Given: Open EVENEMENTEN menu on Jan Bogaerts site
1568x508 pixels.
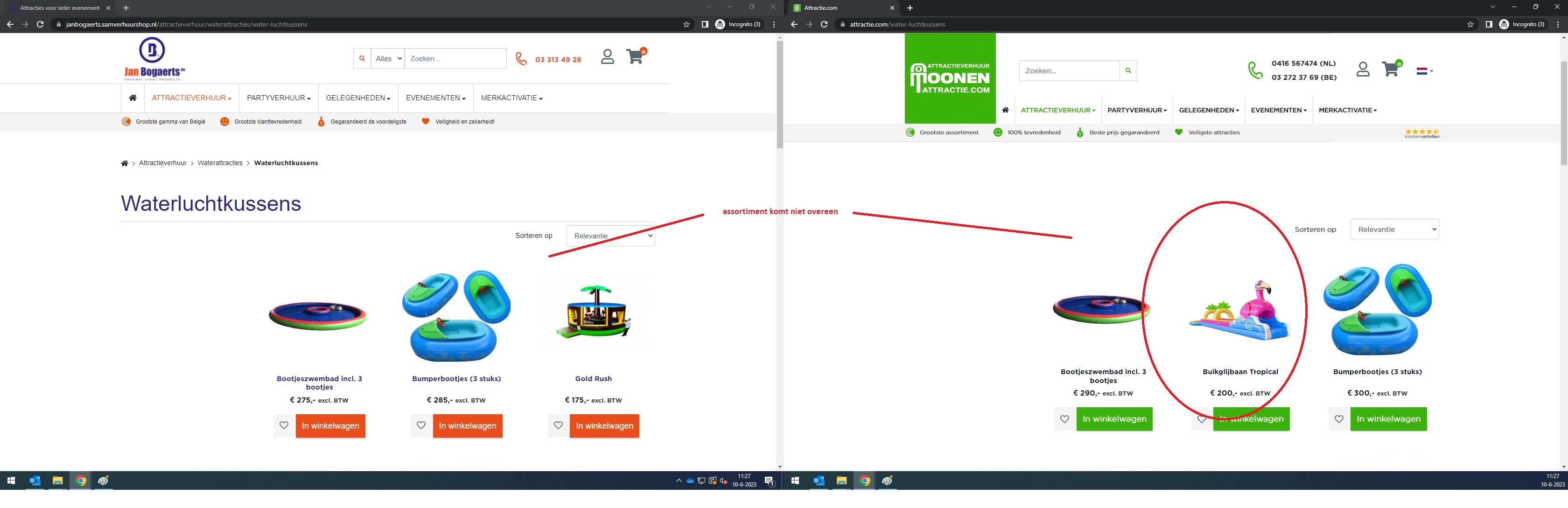Looking at the screenshot, I should tap(436, 98).
